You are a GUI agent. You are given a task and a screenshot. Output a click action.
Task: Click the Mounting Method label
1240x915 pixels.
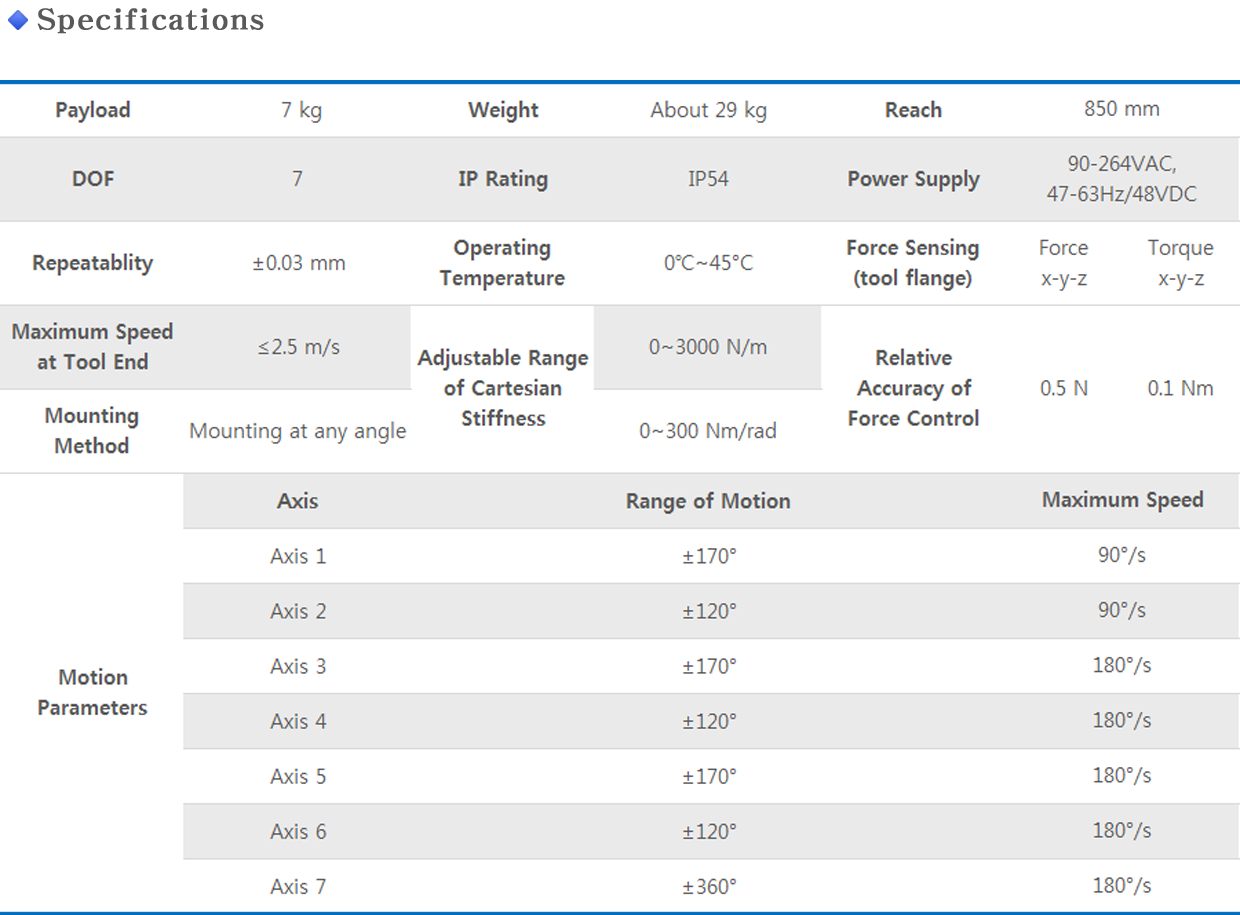92,431
